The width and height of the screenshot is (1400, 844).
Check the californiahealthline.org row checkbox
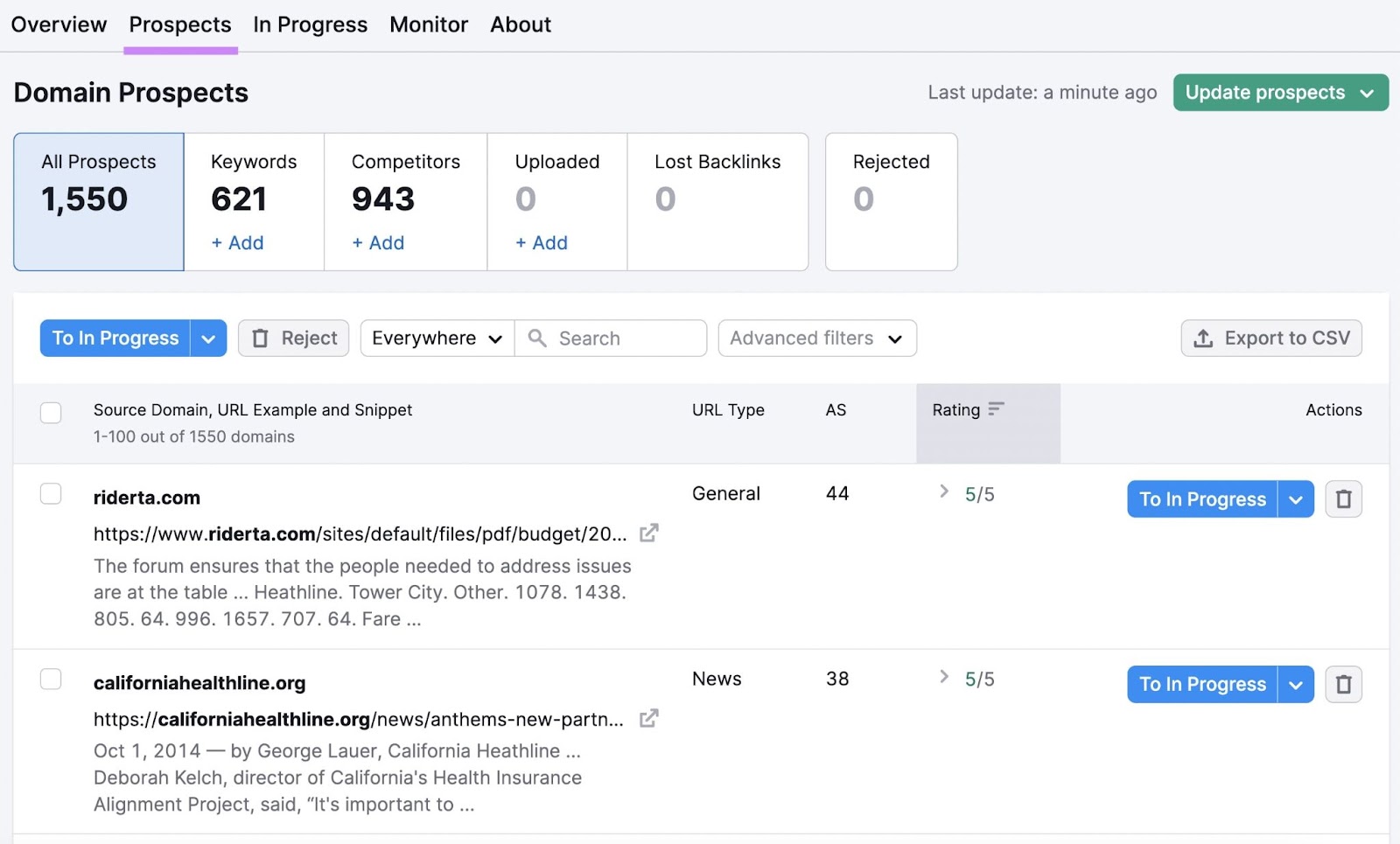point(50,679)
